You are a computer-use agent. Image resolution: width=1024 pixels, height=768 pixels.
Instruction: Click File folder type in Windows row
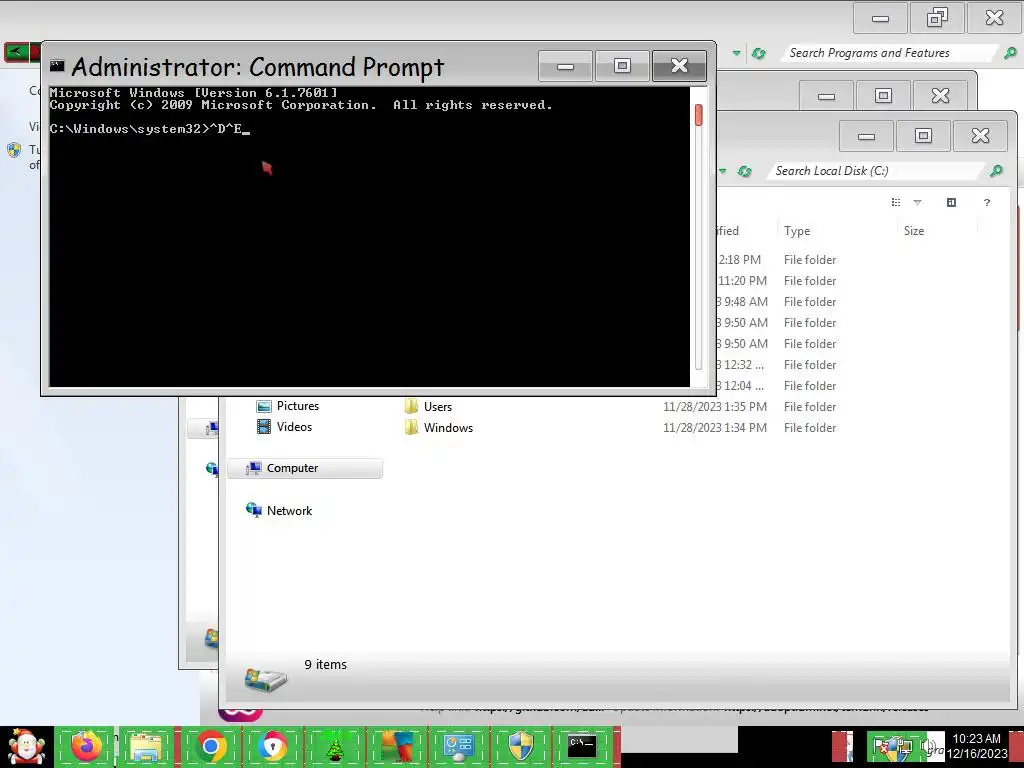pos(810,428)
